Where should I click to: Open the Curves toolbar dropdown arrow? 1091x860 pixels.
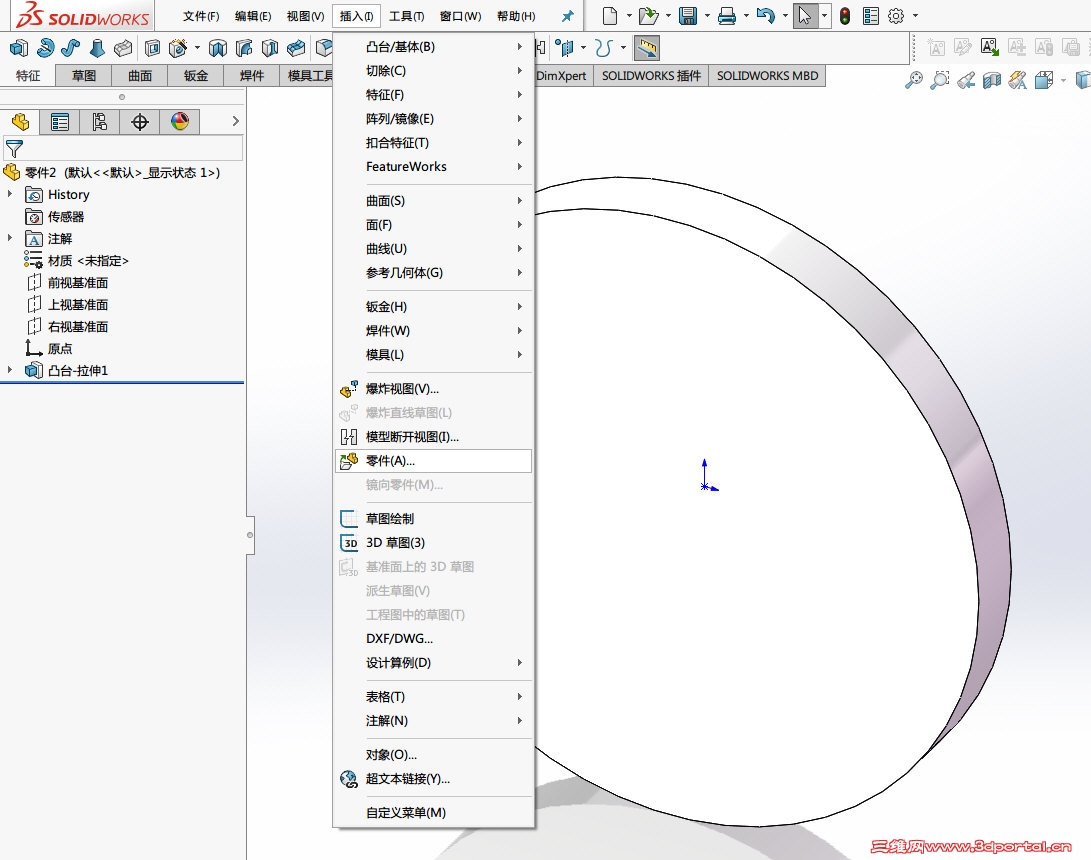pyautogui.click(x=623, y=47)
